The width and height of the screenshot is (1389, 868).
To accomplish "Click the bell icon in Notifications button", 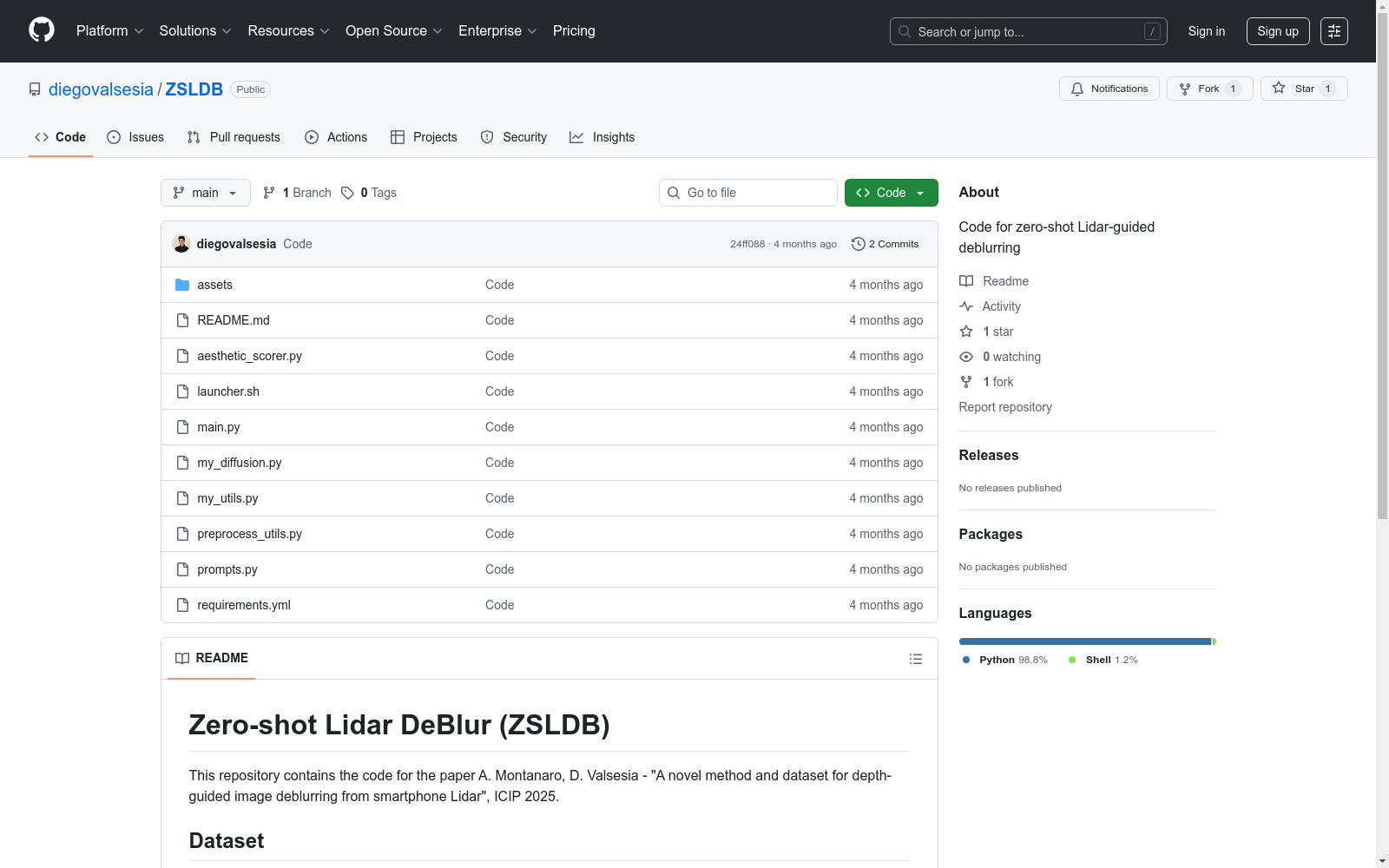I will [x=1077, y=89].
